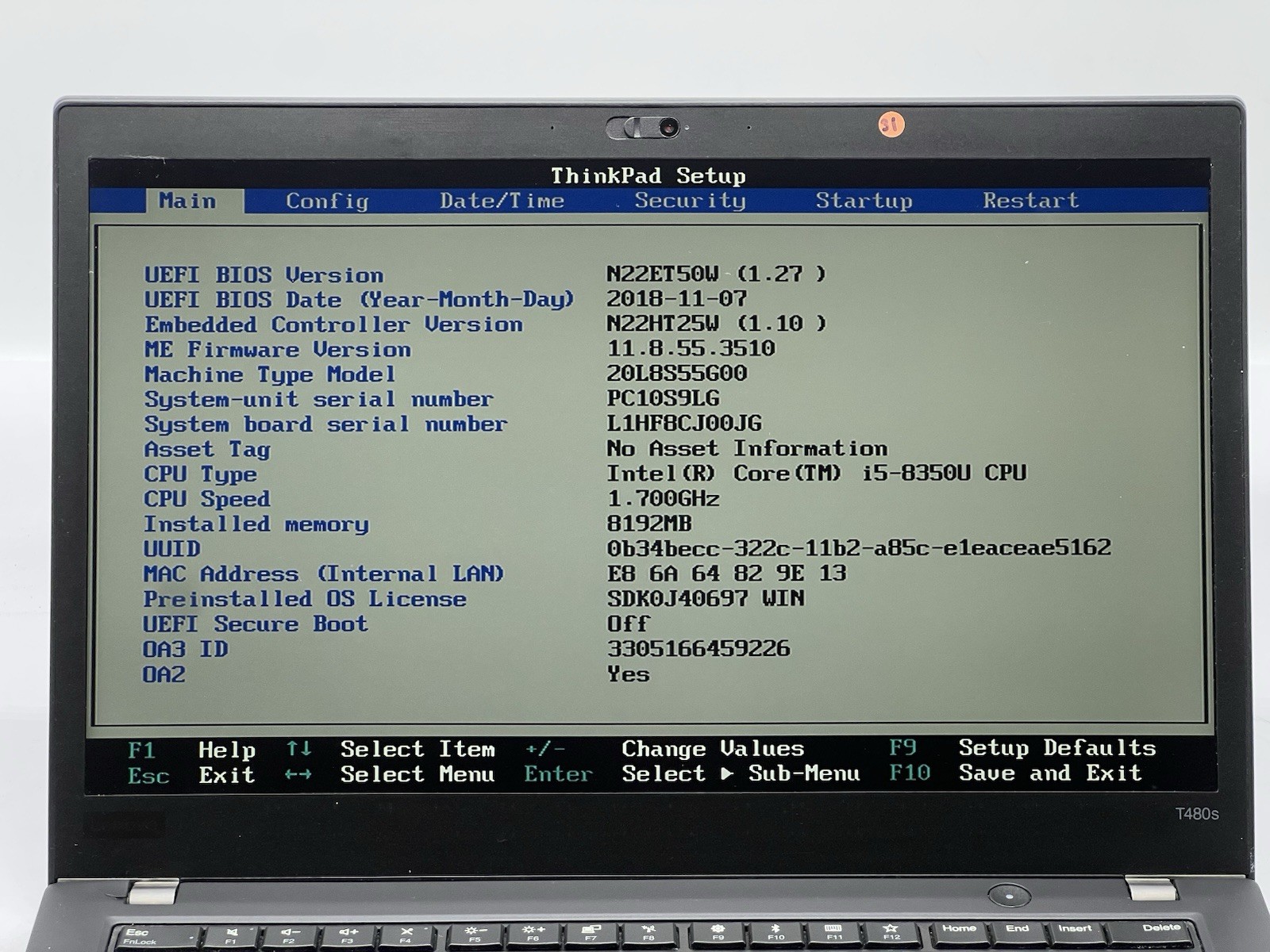Click the UEFI BIOS Version label
Screen dimensions: 1270x952
(264, 275)
